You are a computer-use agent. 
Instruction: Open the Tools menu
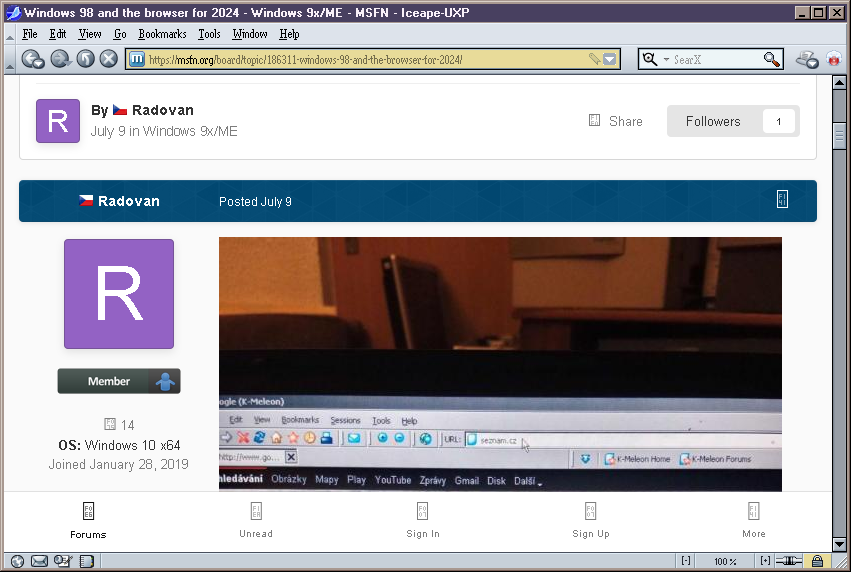(x=209, y=34)
